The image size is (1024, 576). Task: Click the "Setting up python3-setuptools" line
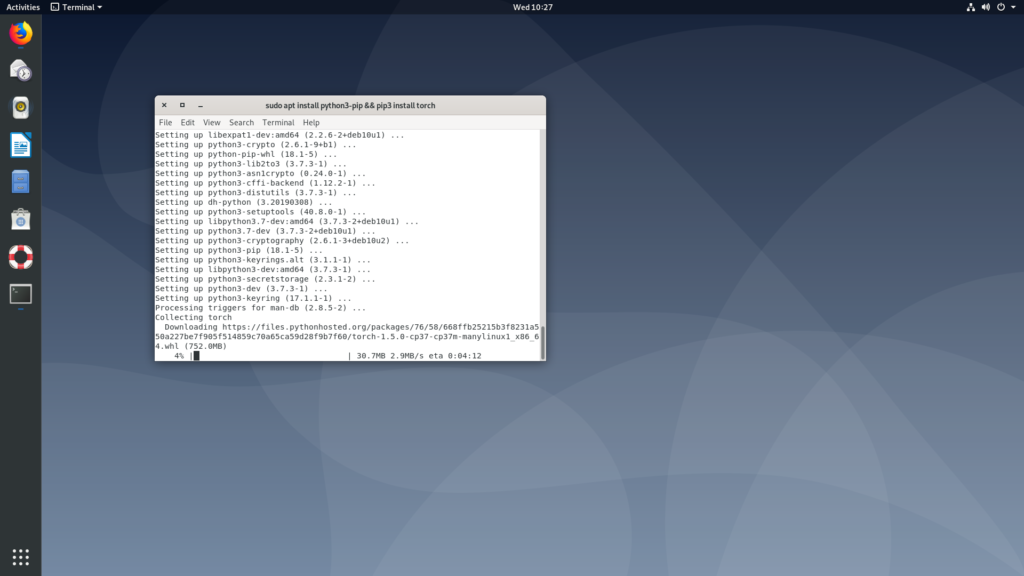click(261, 212)
